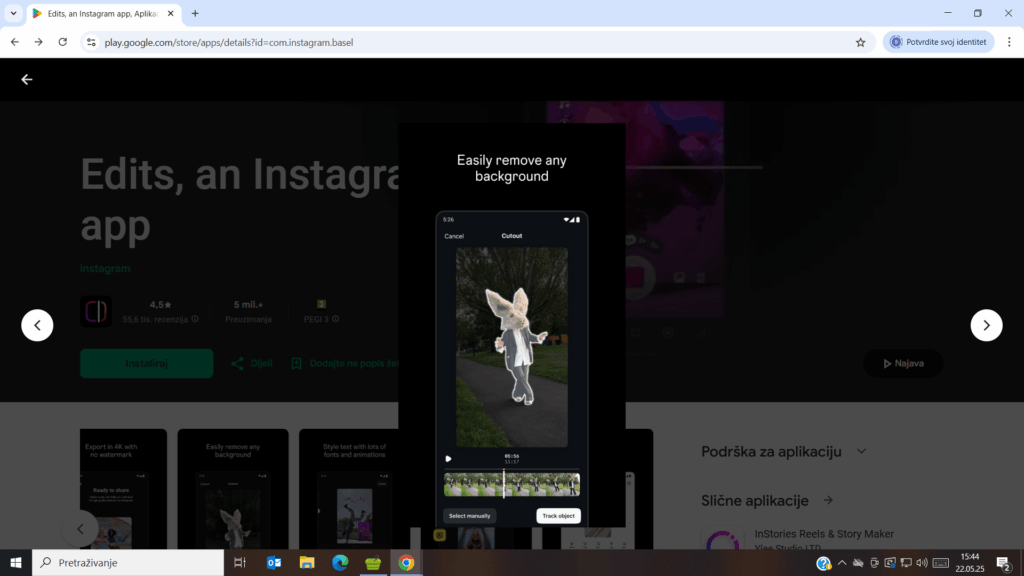Show hidden system tray icons
Image resolution: width=1024 pixels, height=576 pixels.
(842, 563)
